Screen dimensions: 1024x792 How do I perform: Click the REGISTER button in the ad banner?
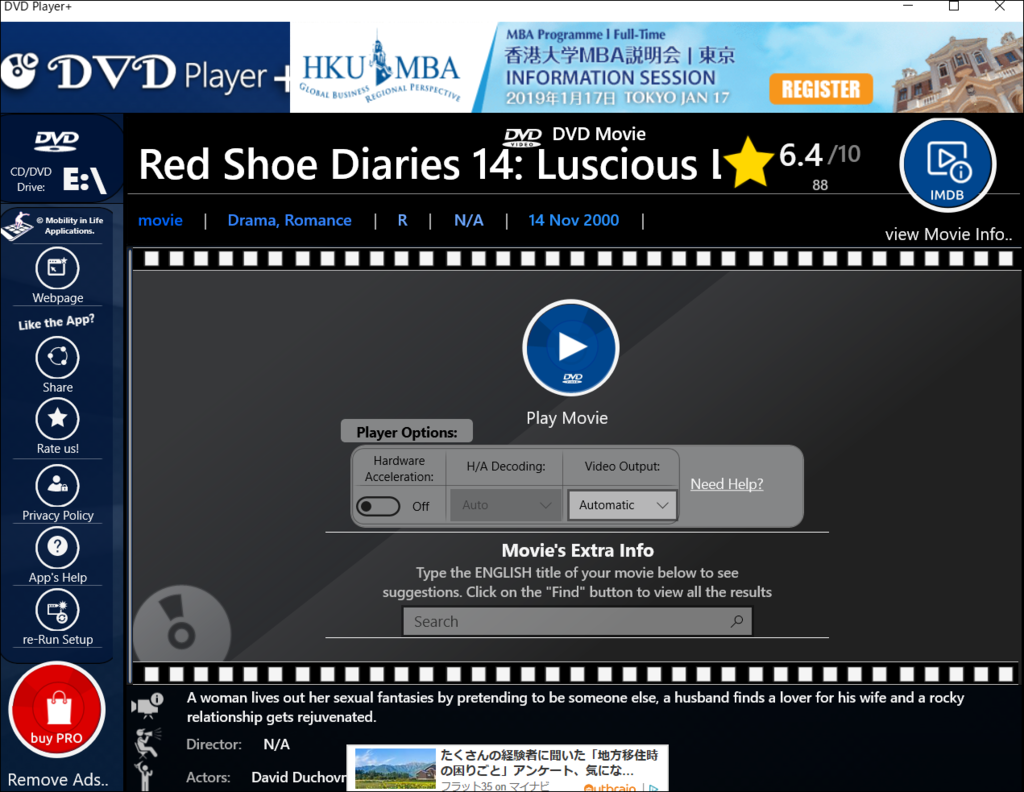821,89
